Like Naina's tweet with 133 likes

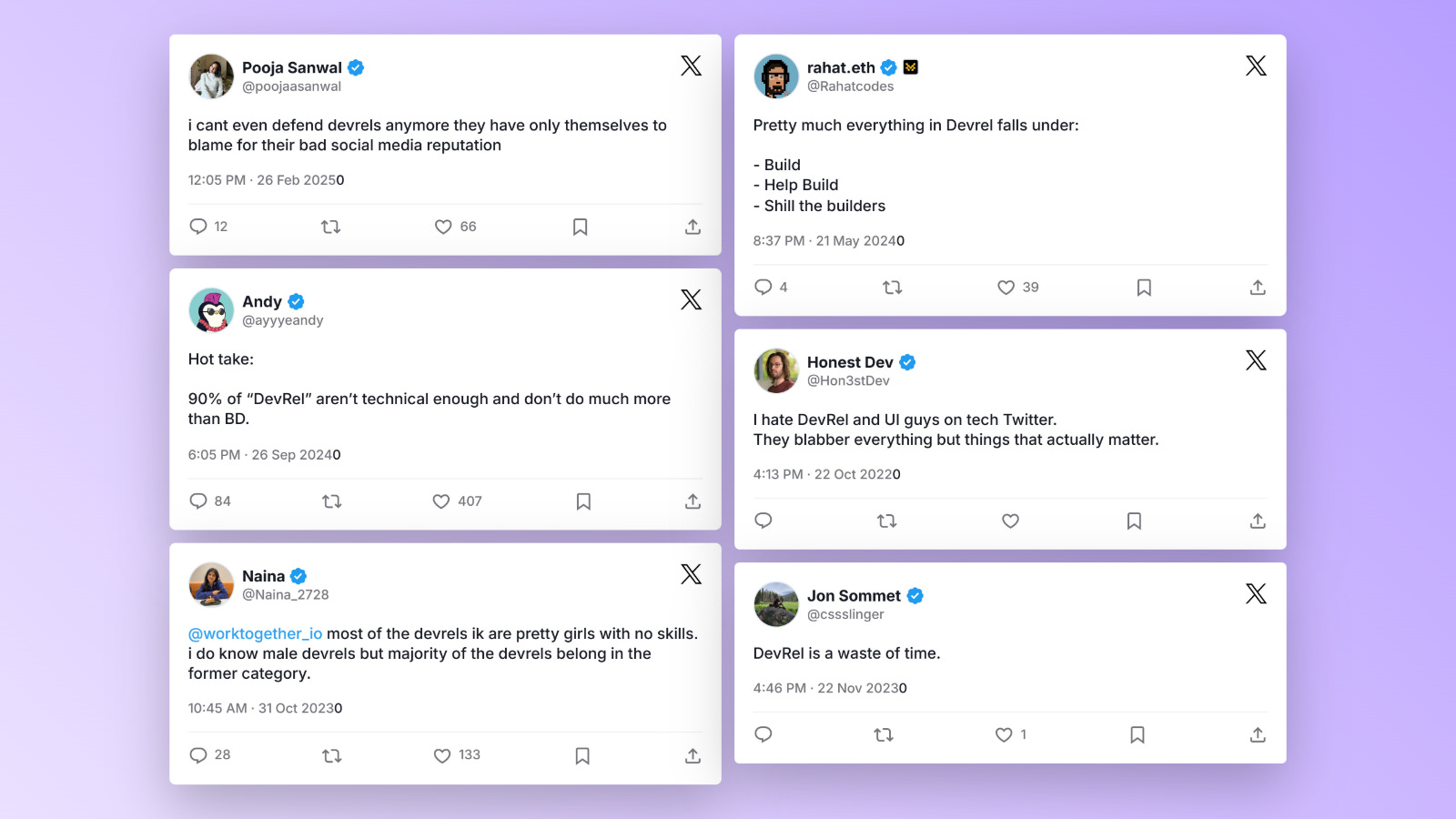point(442,755)
